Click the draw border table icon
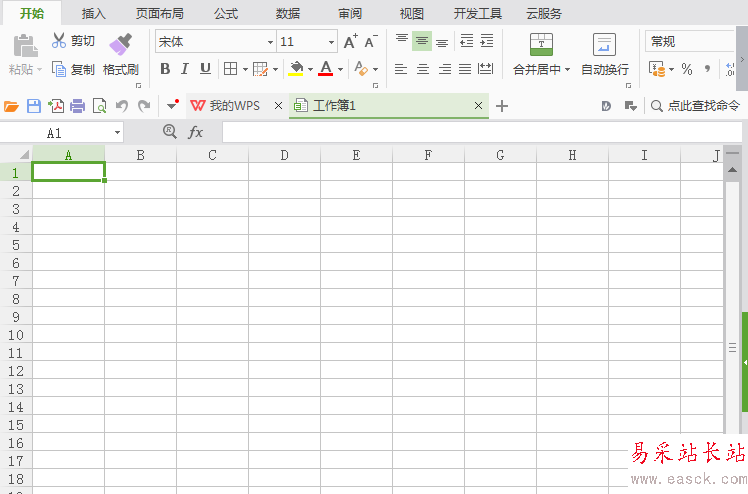 click(260, 69)
